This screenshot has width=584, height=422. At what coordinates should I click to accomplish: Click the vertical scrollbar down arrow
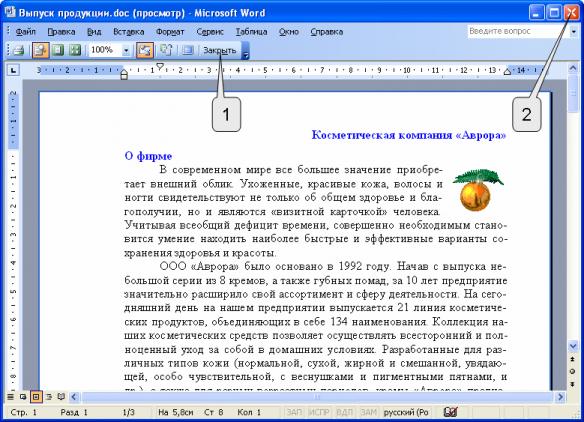point(573,346)
